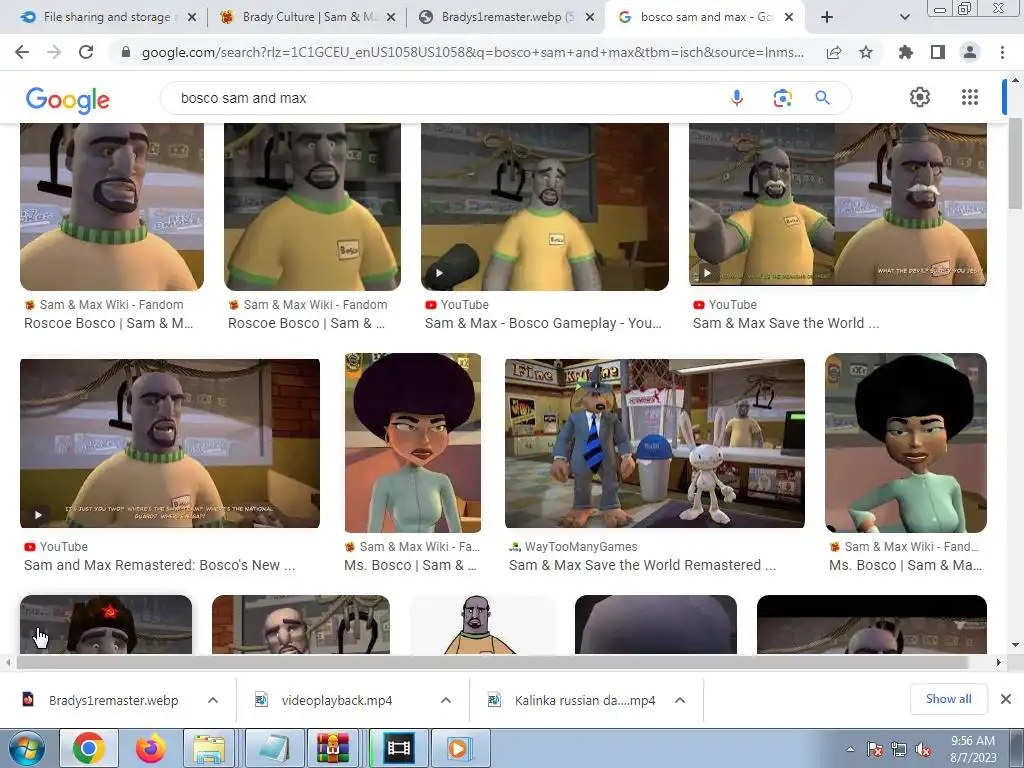Reload the current page
The width and height of the screenshot is (1024, 768).
86,52
